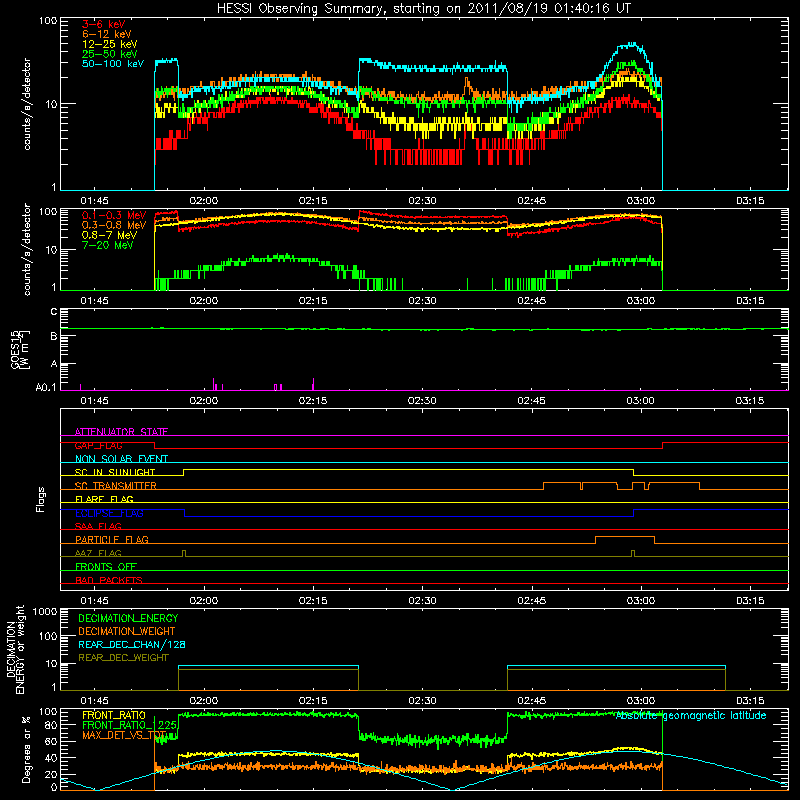Select the NON_SOLAR_EVENT flag label
This screenshot has height=800, width=800.
[x=121, y=459]
